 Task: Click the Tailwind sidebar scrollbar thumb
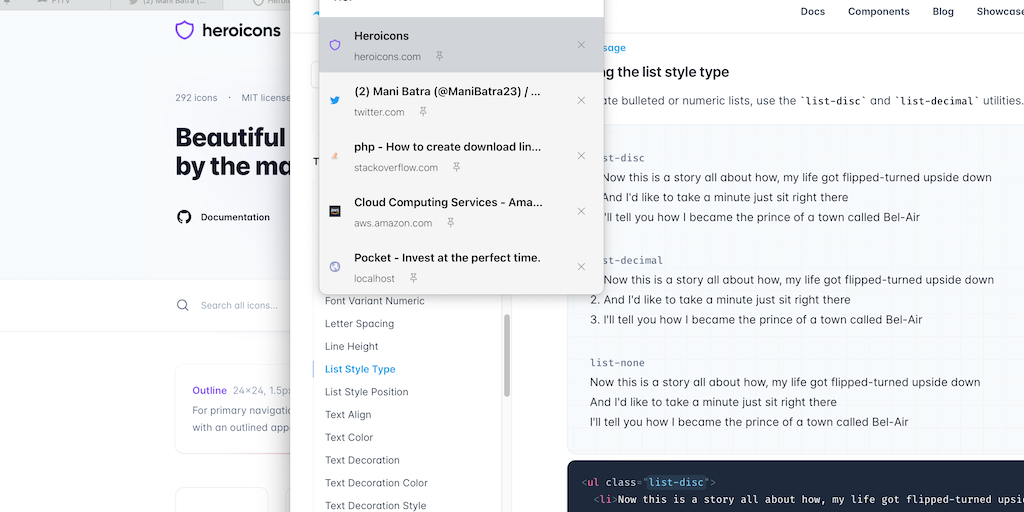tap(506, 355)
